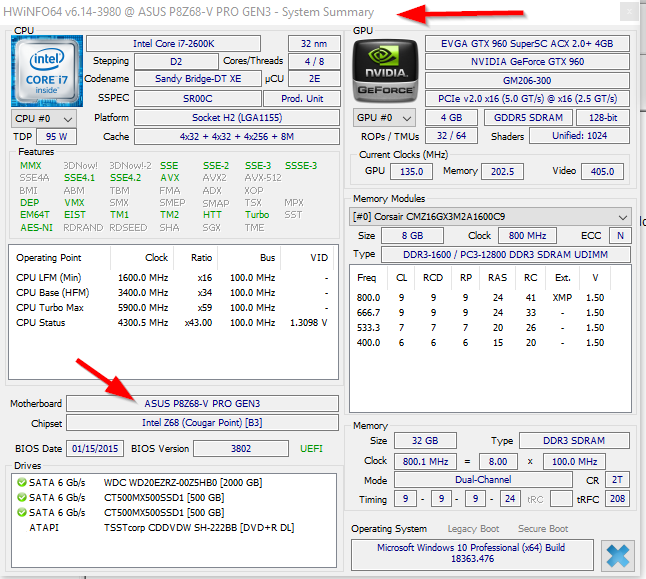Click the Unified: 1024 shaders field
Screen dimensions: 646x579
[579, 136]
